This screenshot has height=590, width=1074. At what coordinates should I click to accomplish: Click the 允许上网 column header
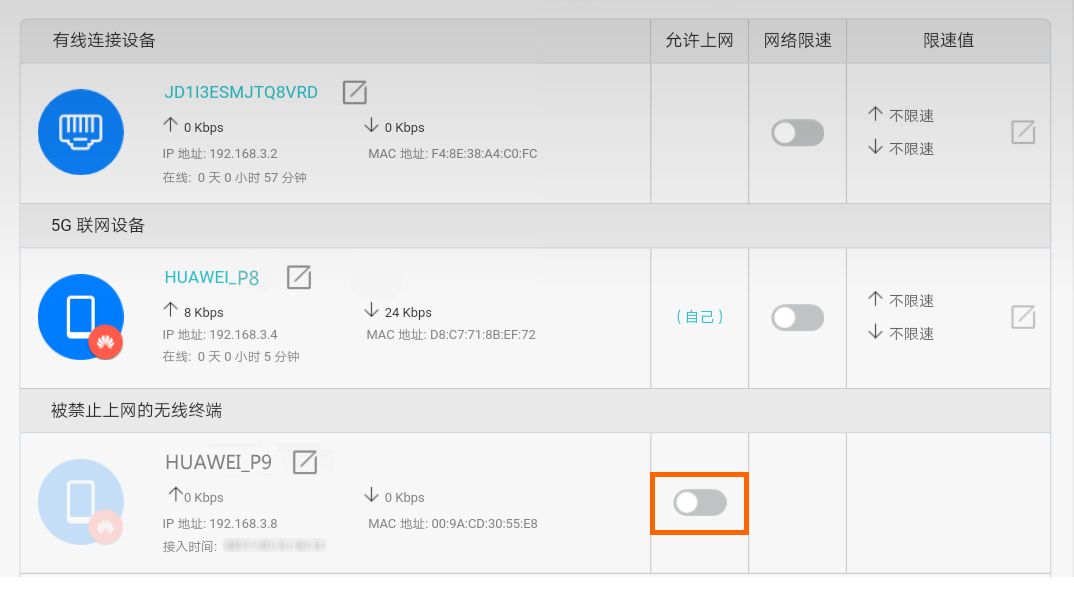point(699,40)
